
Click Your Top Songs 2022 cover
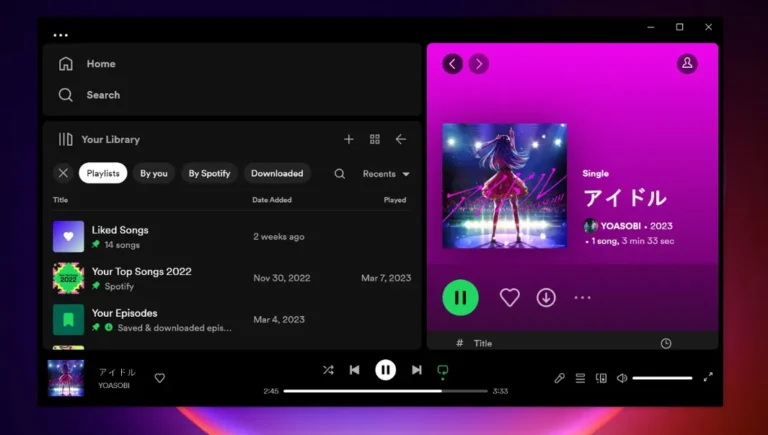coord(69,278)
